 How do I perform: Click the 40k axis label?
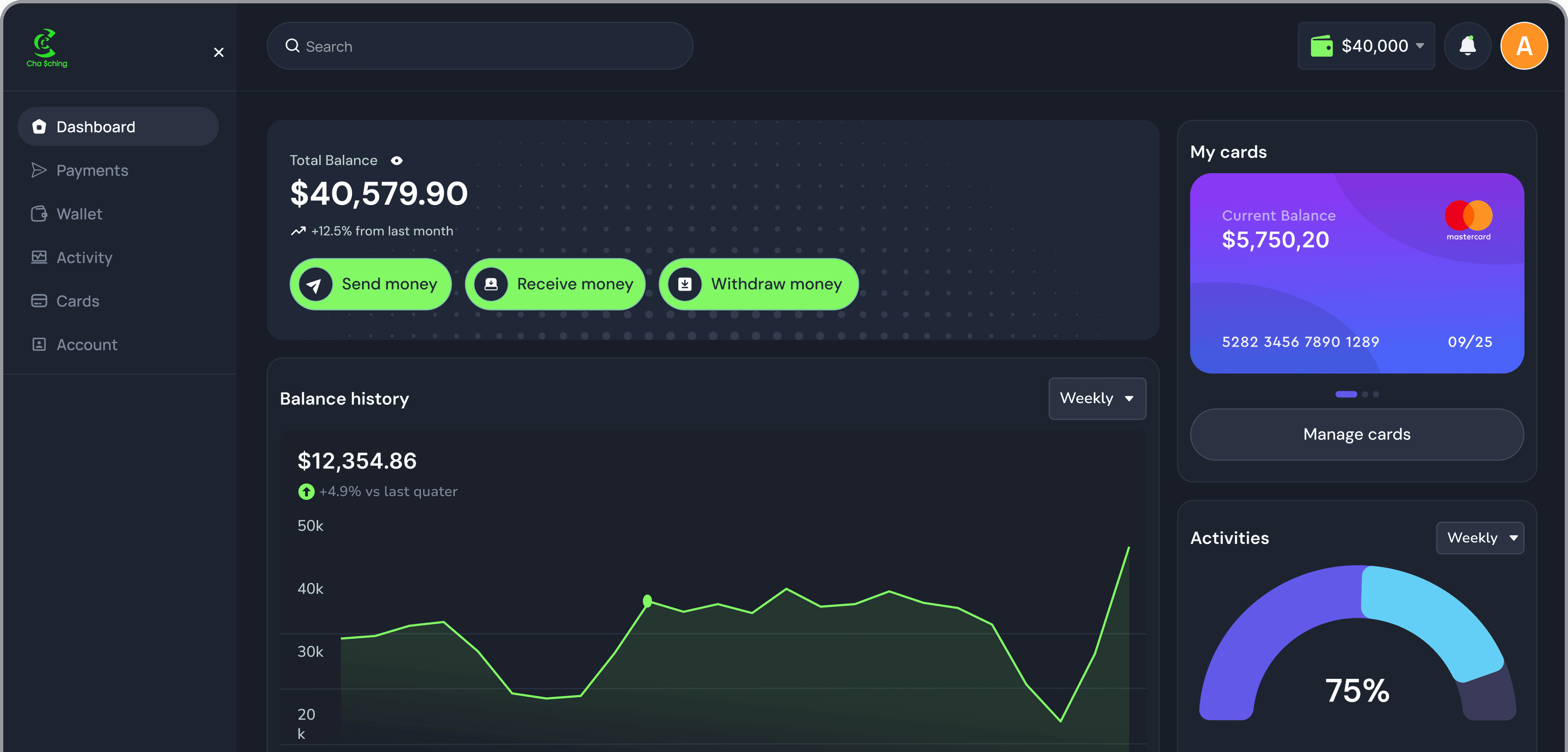(x=310, y=589)
